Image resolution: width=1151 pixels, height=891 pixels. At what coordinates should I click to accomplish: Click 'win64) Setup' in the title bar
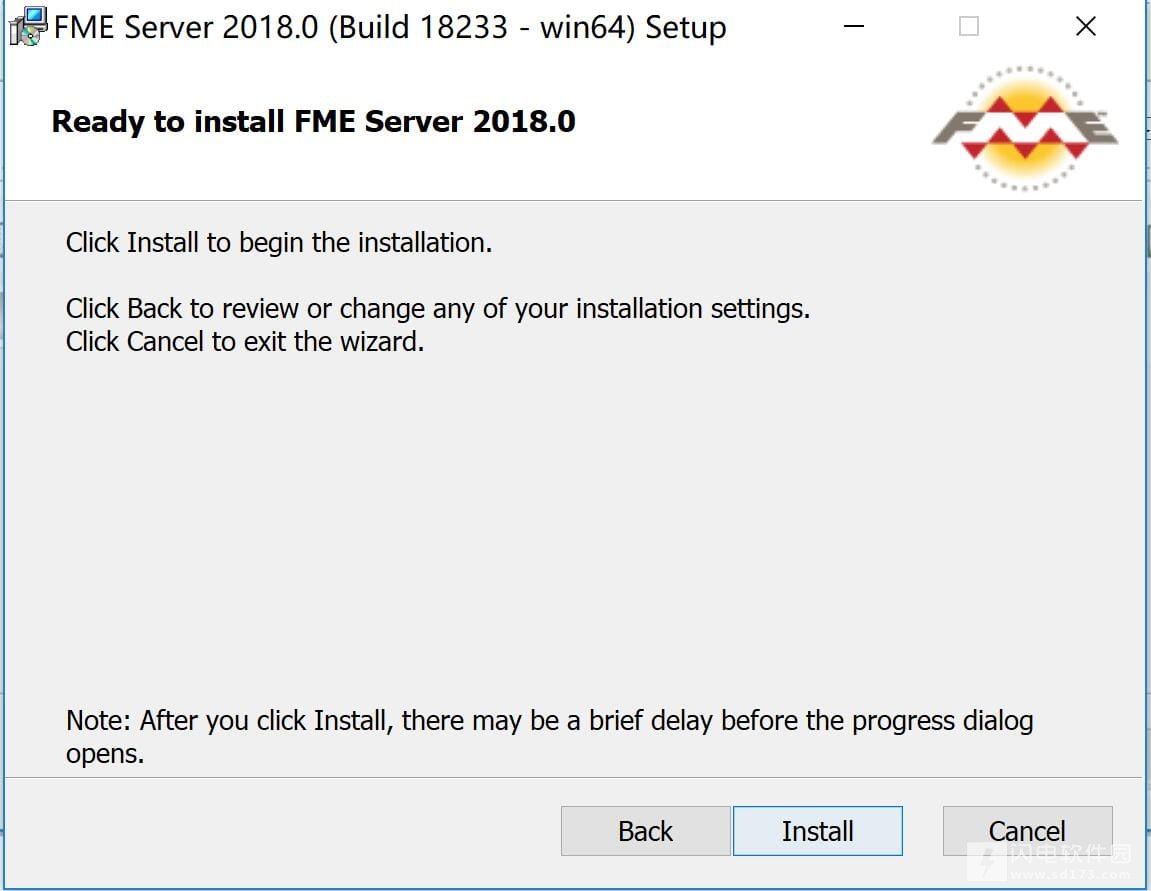(x=633, y=27)
